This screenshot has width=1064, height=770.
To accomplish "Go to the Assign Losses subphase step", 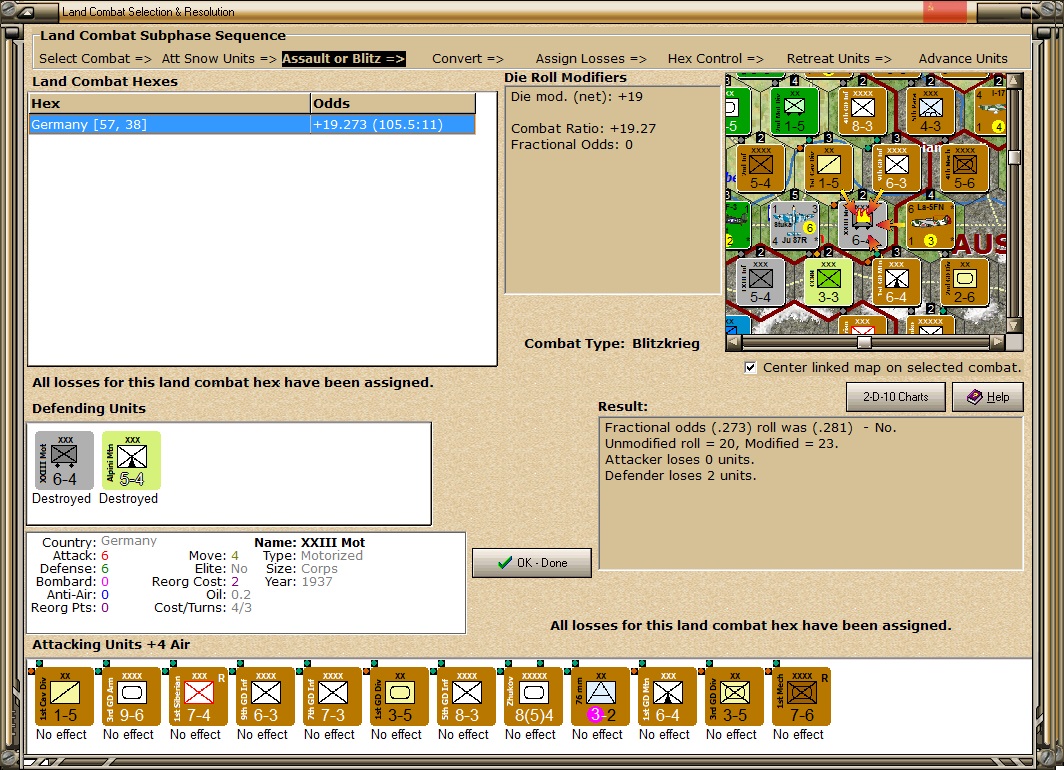I will click(x=591, y=58).
